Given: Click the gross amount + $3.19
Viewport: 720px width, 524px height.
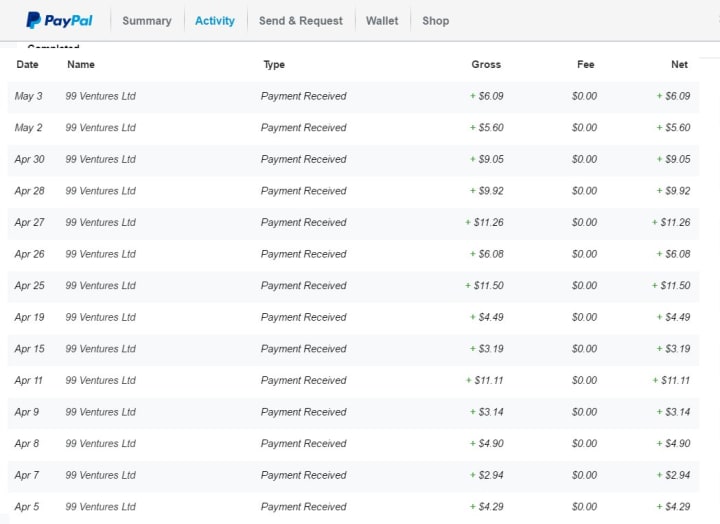Looking at the screenshot, I should point(487,349).
